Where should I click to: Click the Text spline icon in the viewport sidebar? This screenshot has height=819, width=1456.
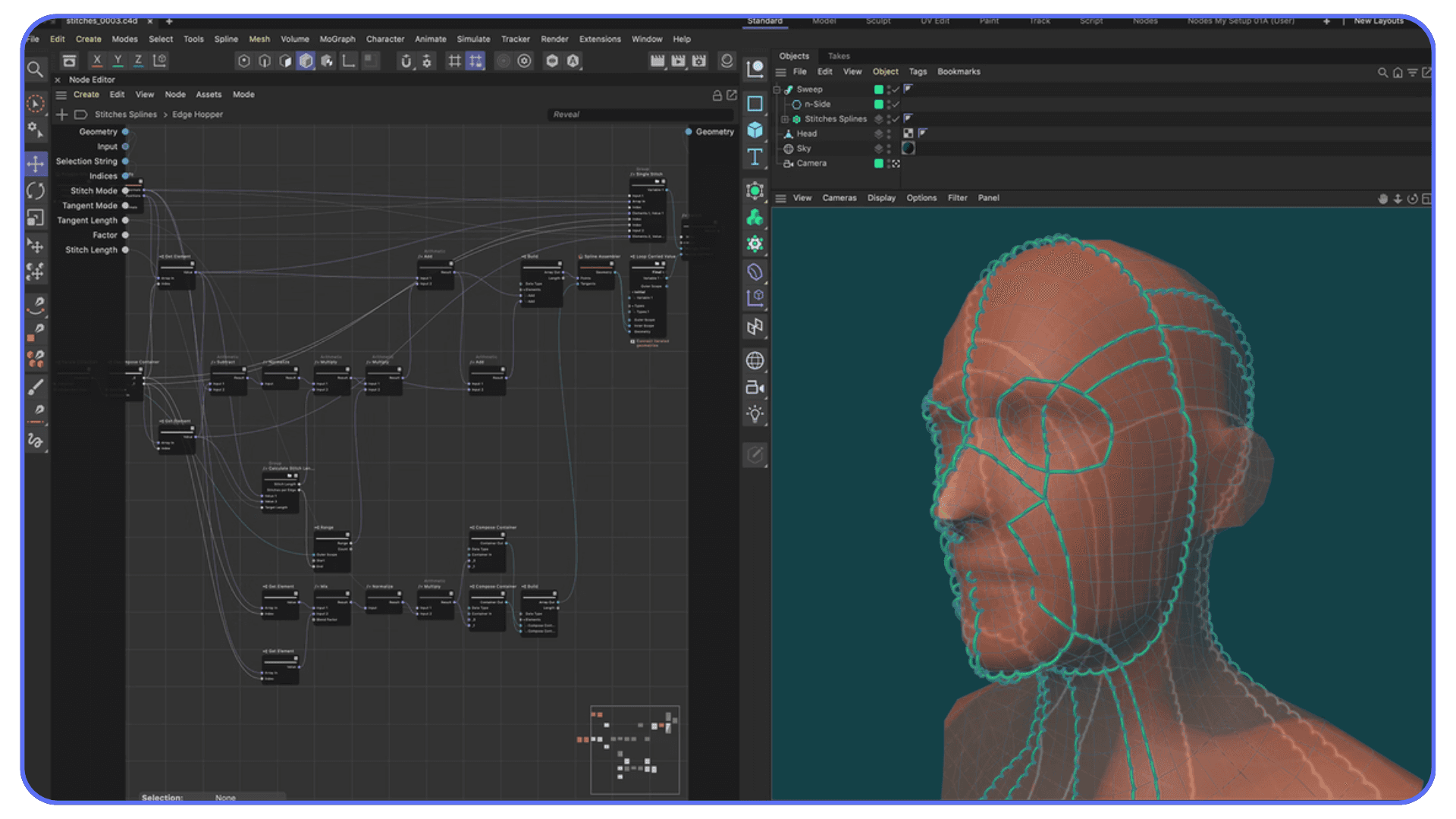tap(755, 158)
